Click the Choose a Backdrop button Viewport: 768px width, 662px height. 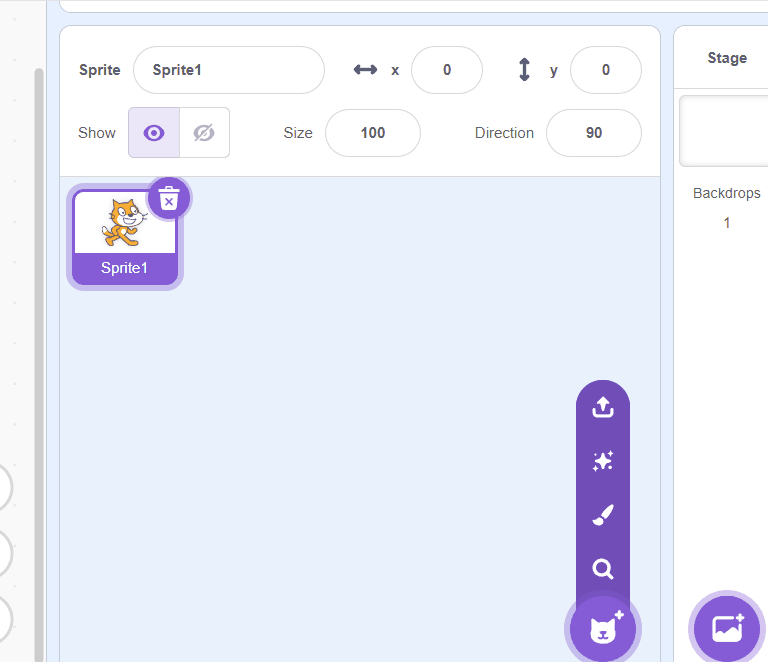pyautogui.click(x=727, y=628)
